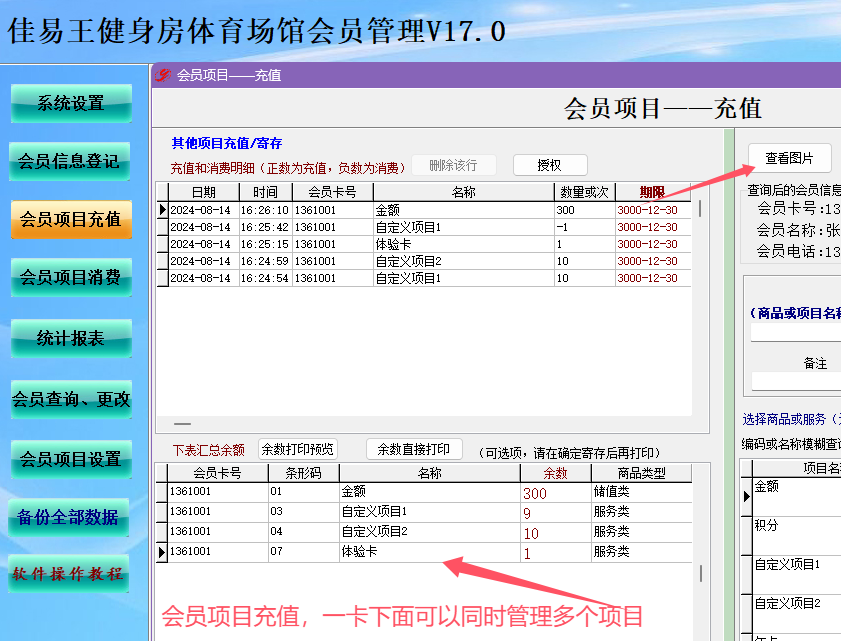The image size is (841, 641).
Task: Open 会员项目消费 sidebar button
Action: click(x=71, y=277)
